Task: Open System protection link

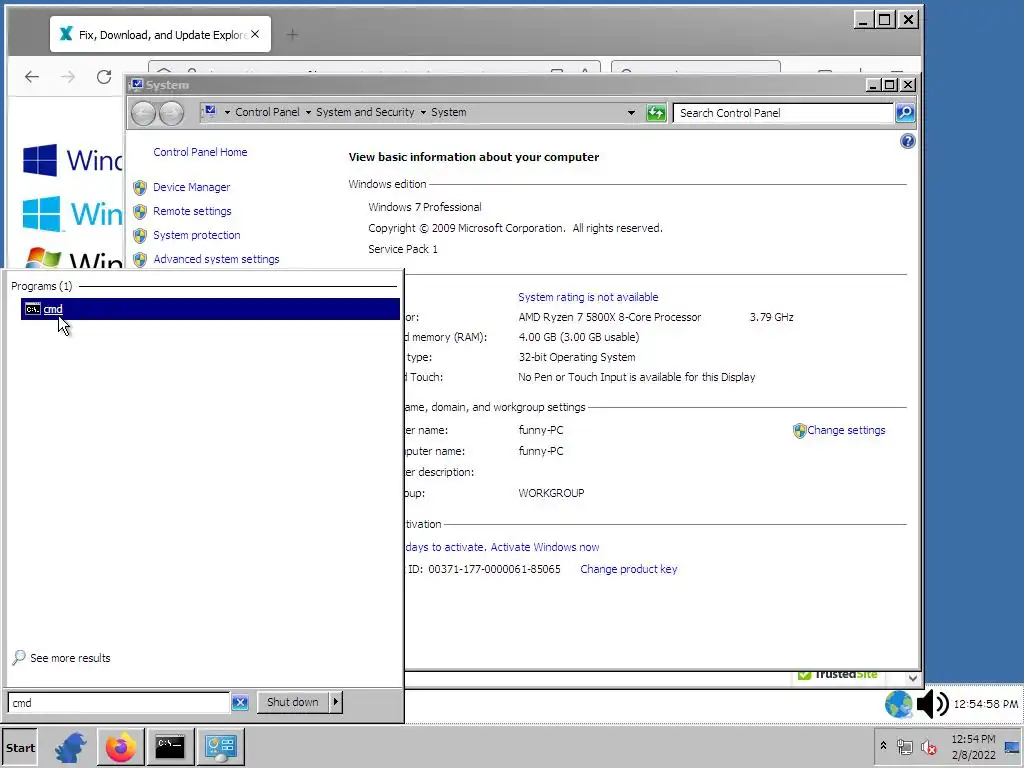Action: (197, 235)
